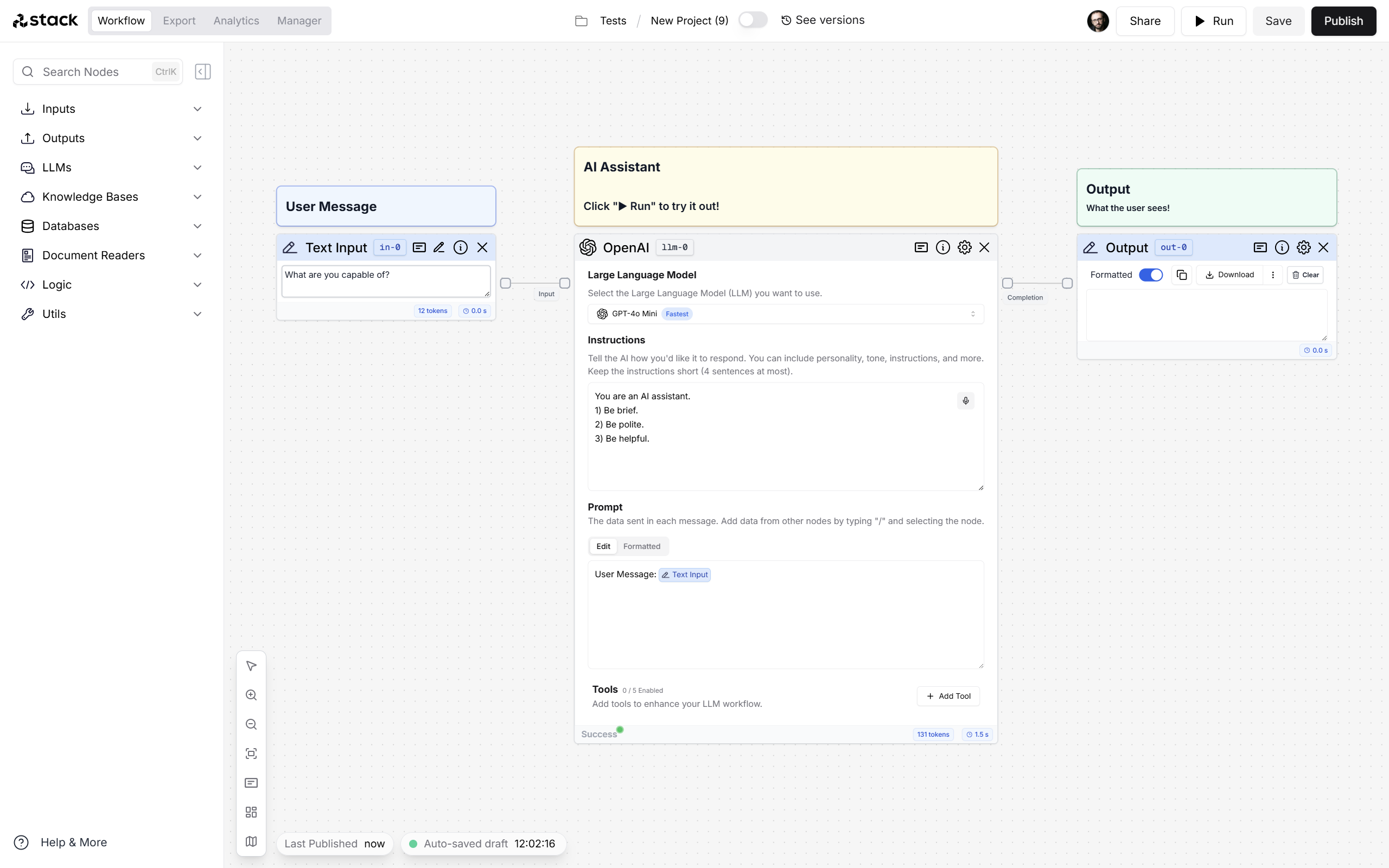Click the microphone icon in Instructions field
The width and height of the screenshot is (1389, 868).
tap(965, 401)
